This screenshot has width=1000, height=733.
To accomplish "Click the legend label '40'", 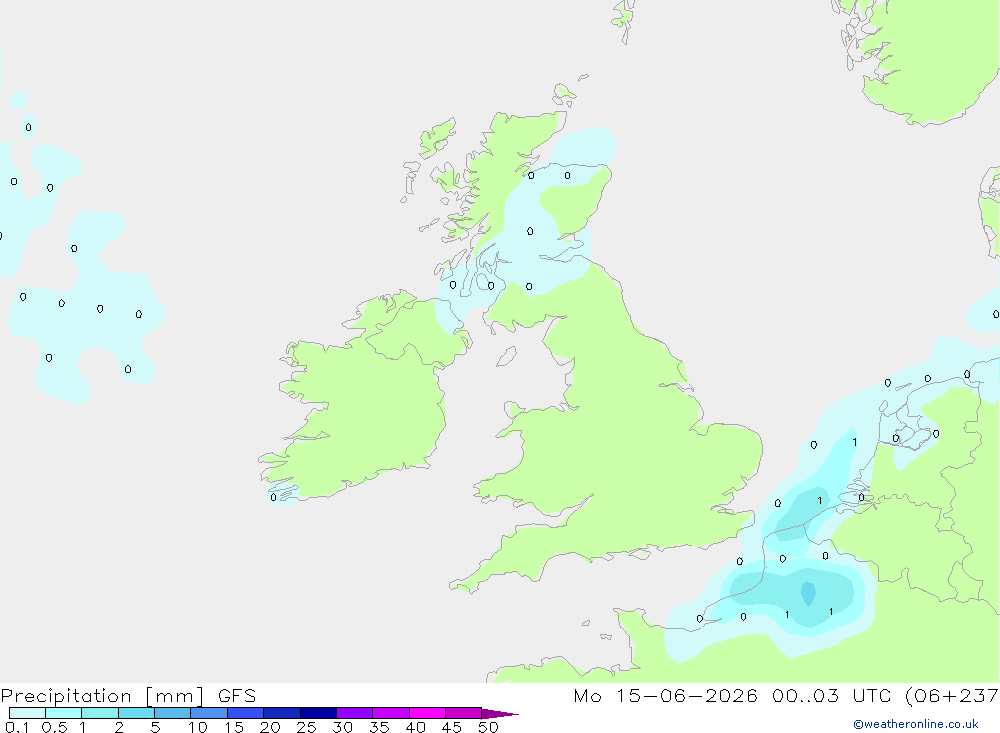I will point(416,727).
